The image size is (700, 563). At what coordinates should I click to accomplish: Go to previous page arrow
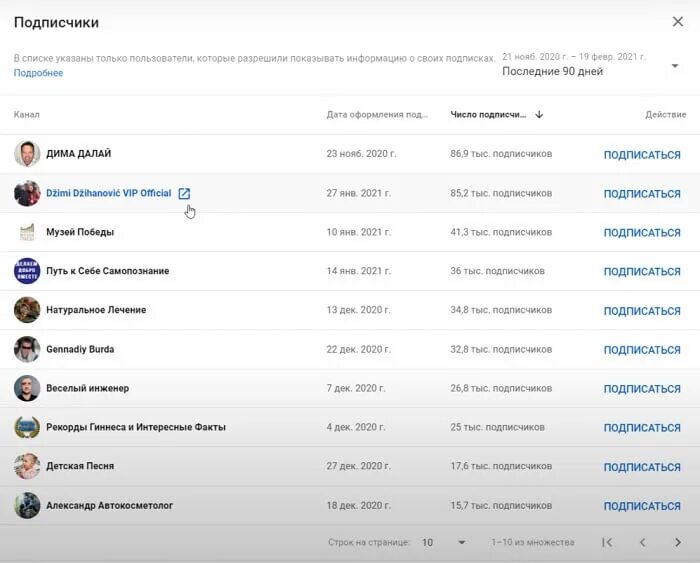pos(642,542)
